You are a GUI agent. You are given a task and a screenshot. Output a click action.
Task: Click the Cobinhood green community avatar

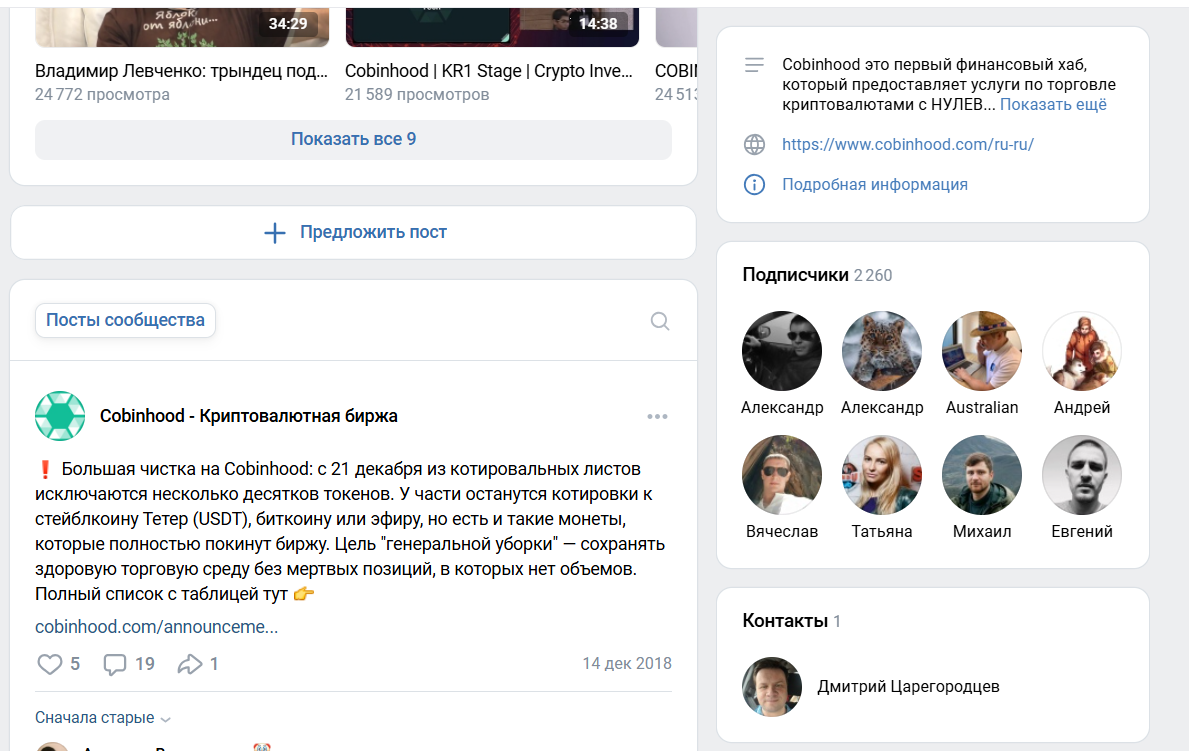[60, 416]
